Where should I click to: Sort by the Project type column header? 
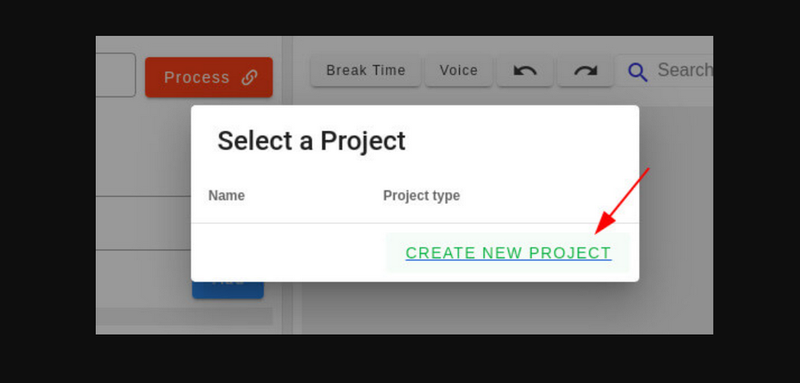(x=421, y=196)
